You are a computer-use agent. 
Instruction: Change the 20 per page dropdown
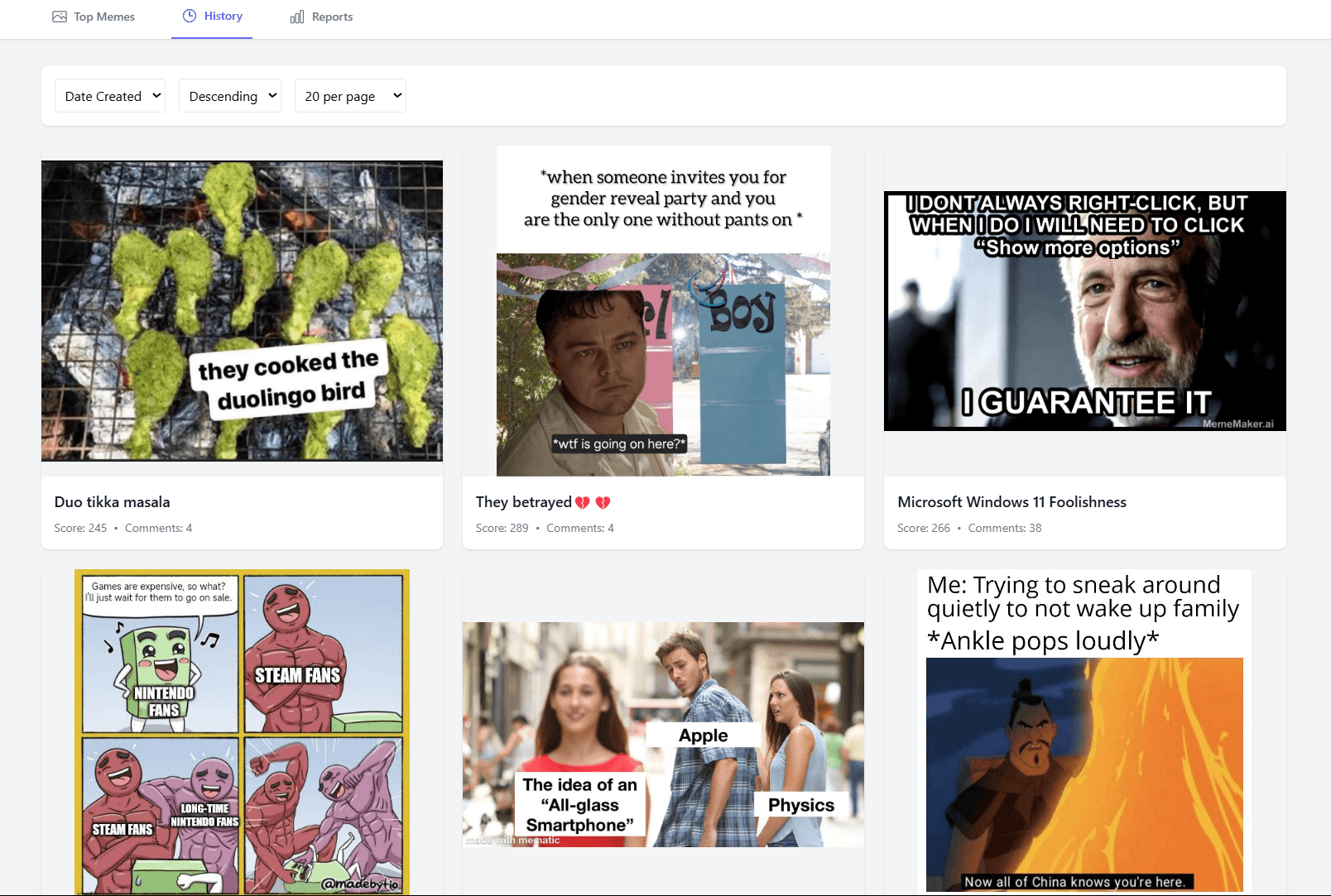pos(350,96)
